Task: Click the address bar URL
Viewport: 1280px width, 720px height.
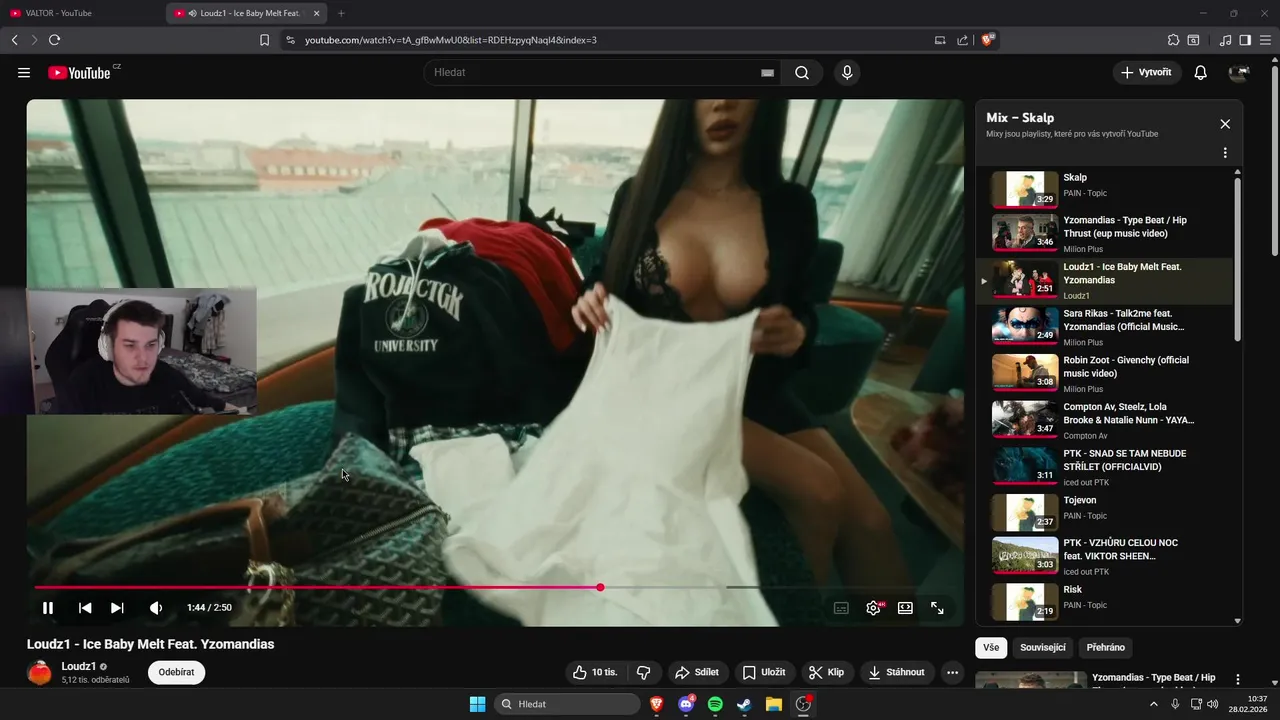Action: (451, 40)
